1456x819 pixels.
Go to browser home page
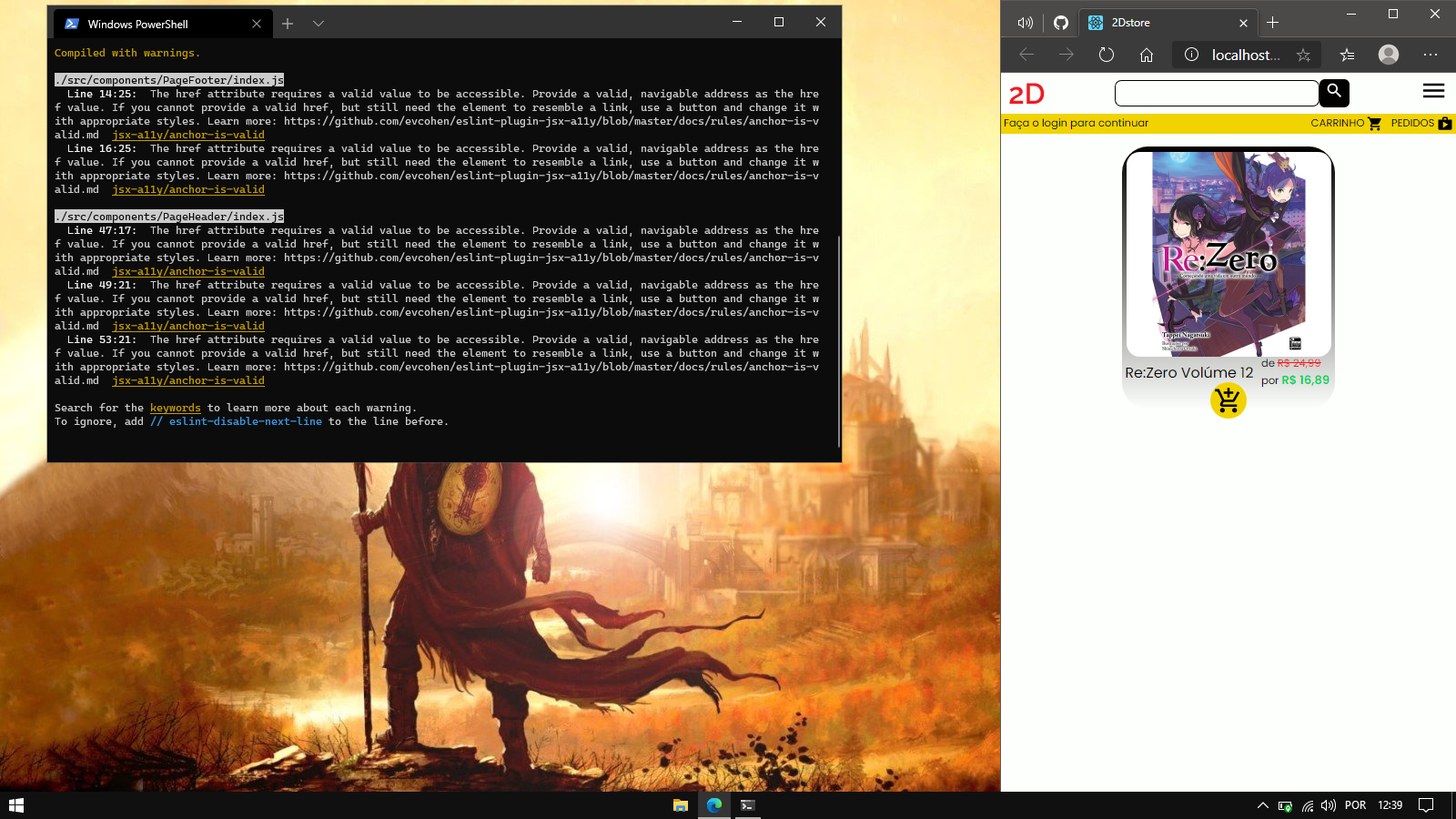pos(1147,55)
